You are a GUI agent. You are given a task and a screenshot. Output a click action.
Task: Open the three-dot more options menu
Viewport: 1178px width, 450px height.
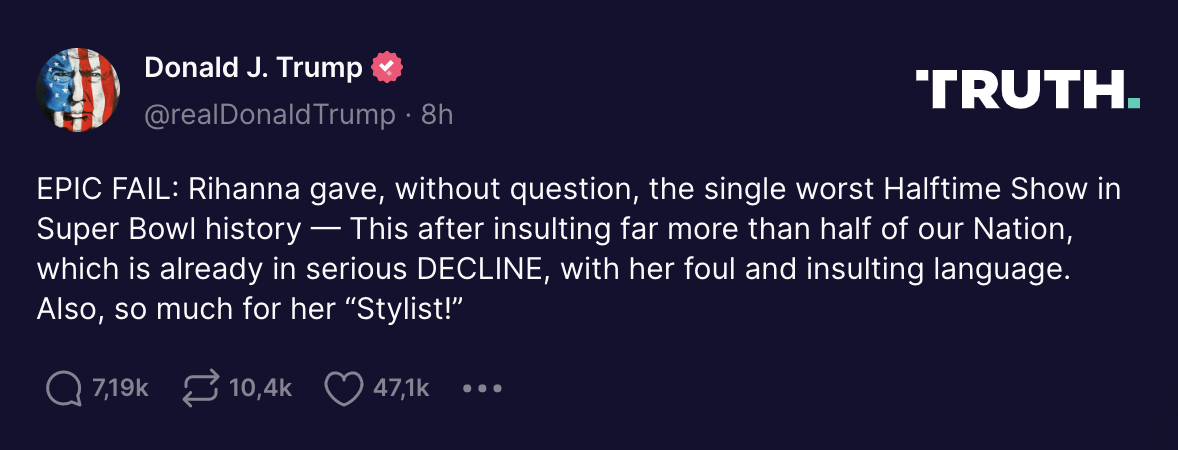pos(482,388)
